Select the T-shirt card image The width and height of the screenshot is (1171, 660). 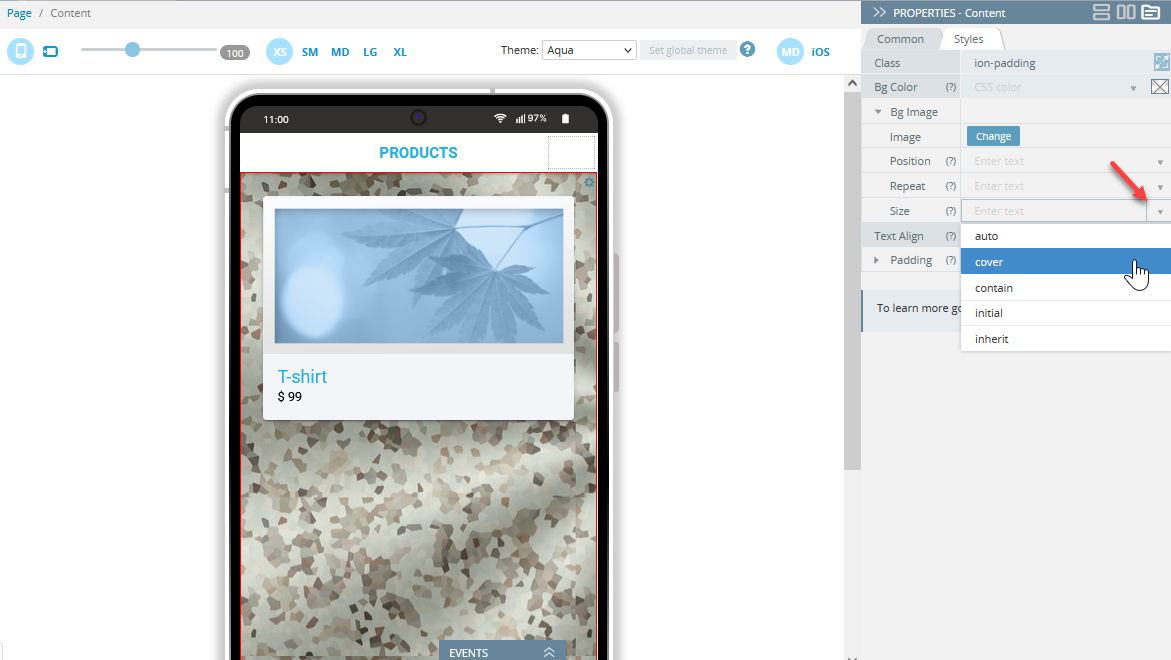click(419, 275)
